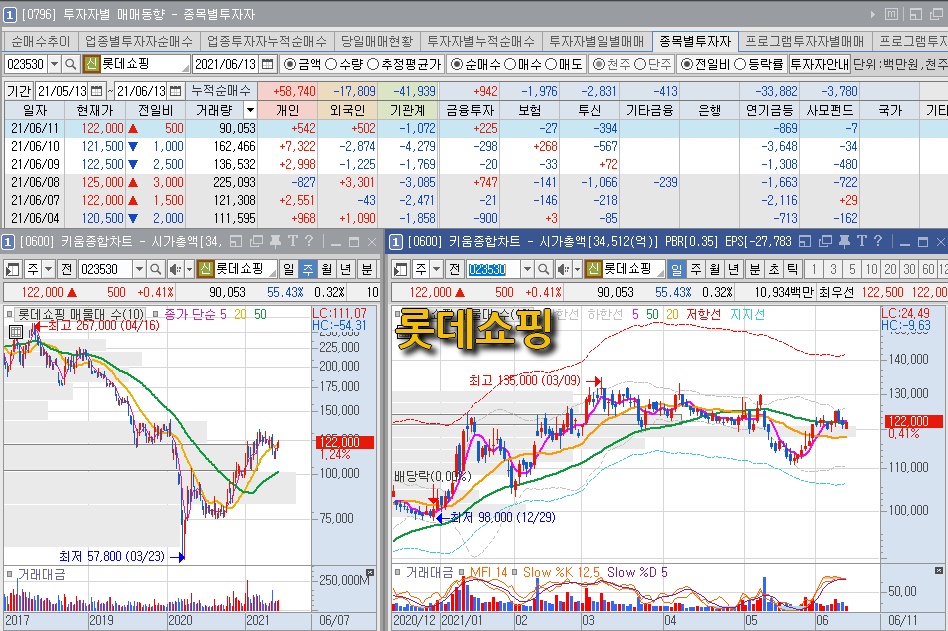The width and height of the screenshot is (948, 631).
Task: Open calendar for end date 21/06/13
Action: tap(175, 91)
